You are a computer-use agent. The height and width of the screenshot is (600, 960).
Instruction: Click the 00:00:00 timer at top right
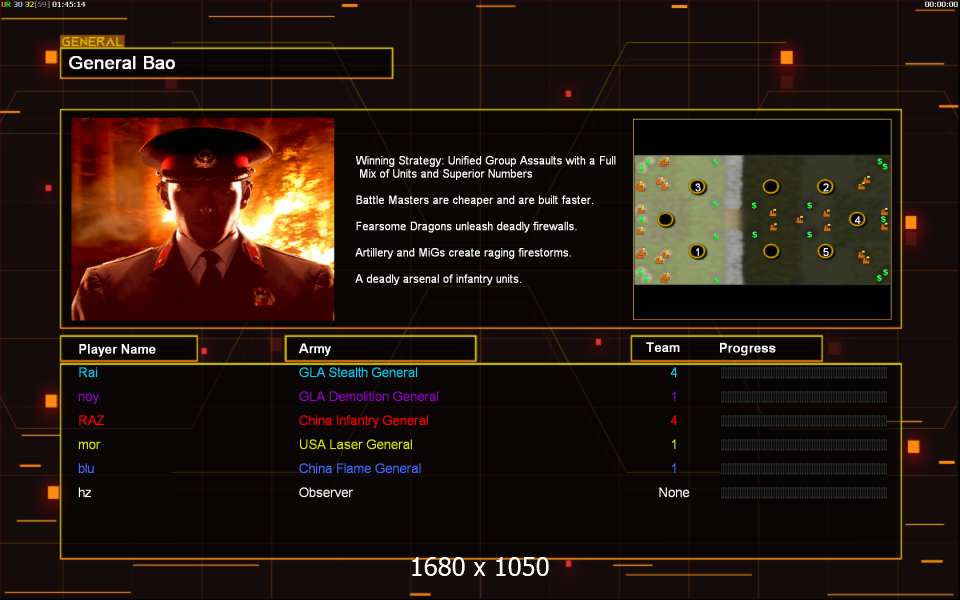[x=941, y=4]
